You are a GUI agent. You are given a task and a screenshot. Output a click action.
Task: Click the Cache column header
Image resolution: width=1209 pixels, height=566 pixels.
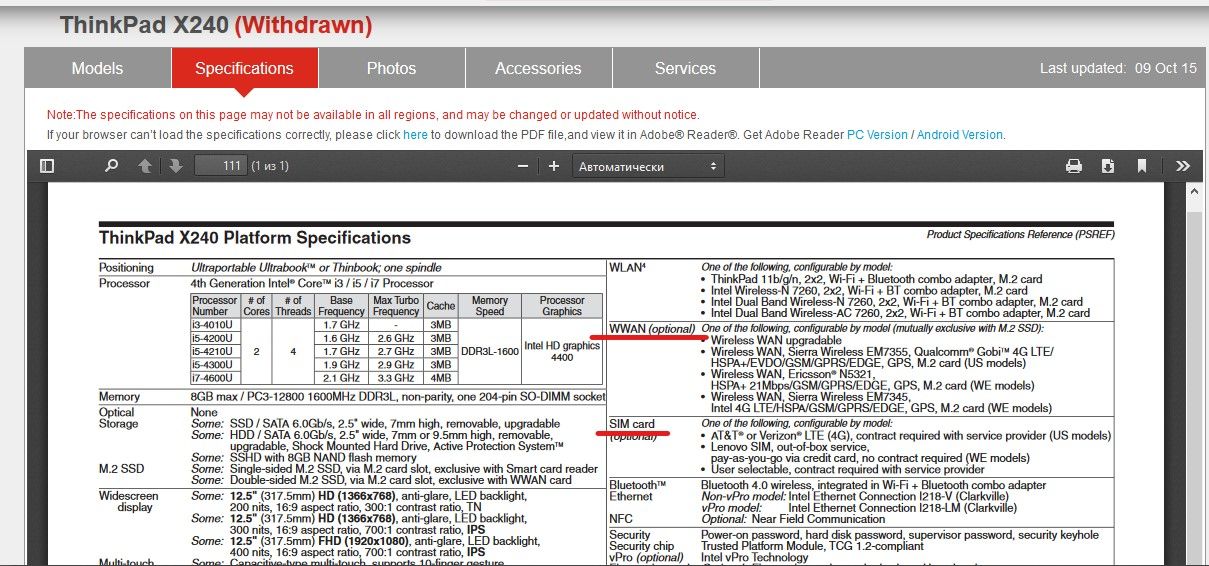tap(440, 306)
